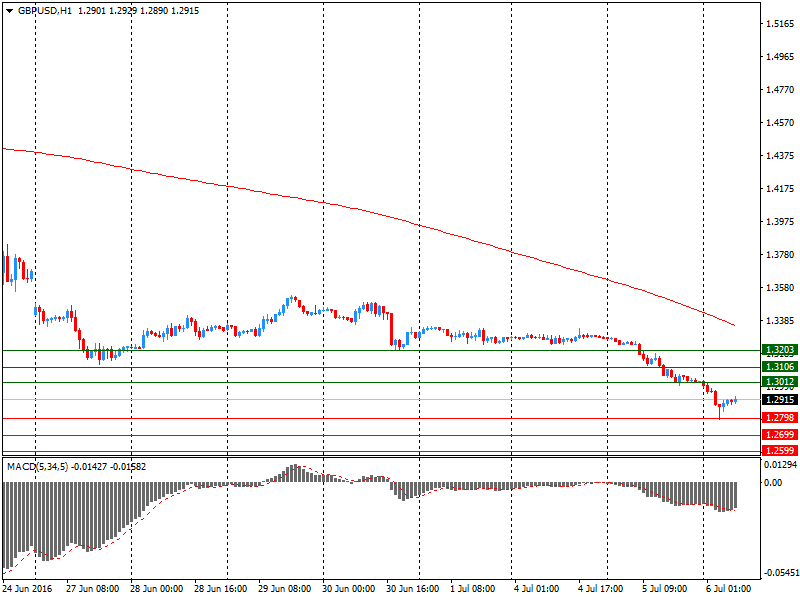Select the MACD scale value 0.01294
This screenshot has height=600, width=800.
pos(780,465)
